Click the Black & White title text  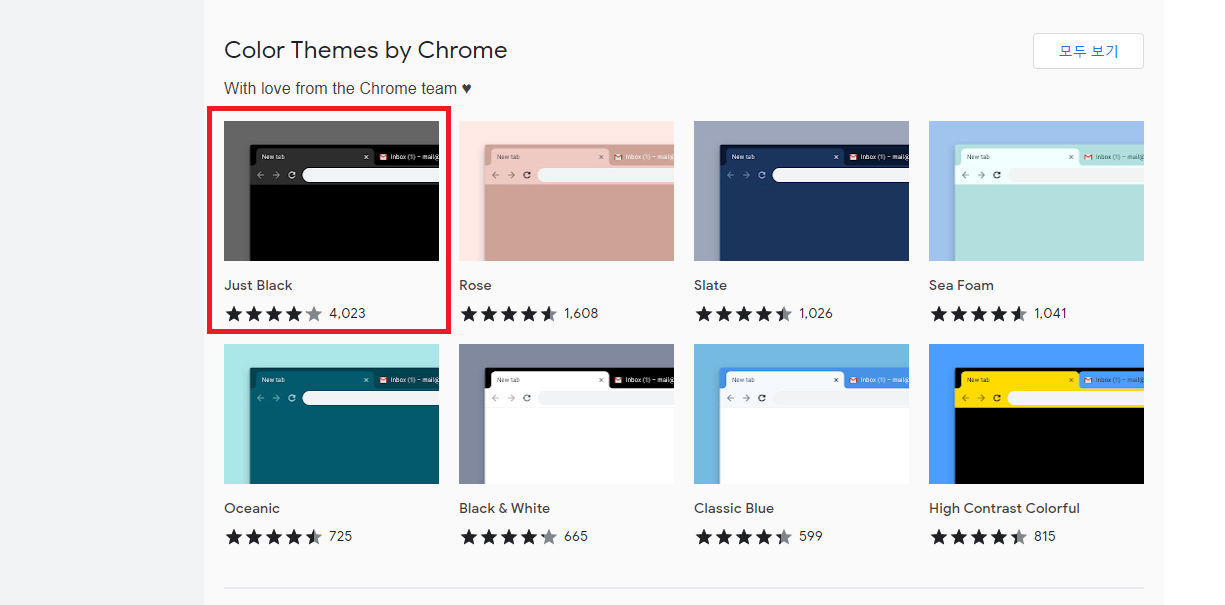[504, 508]
